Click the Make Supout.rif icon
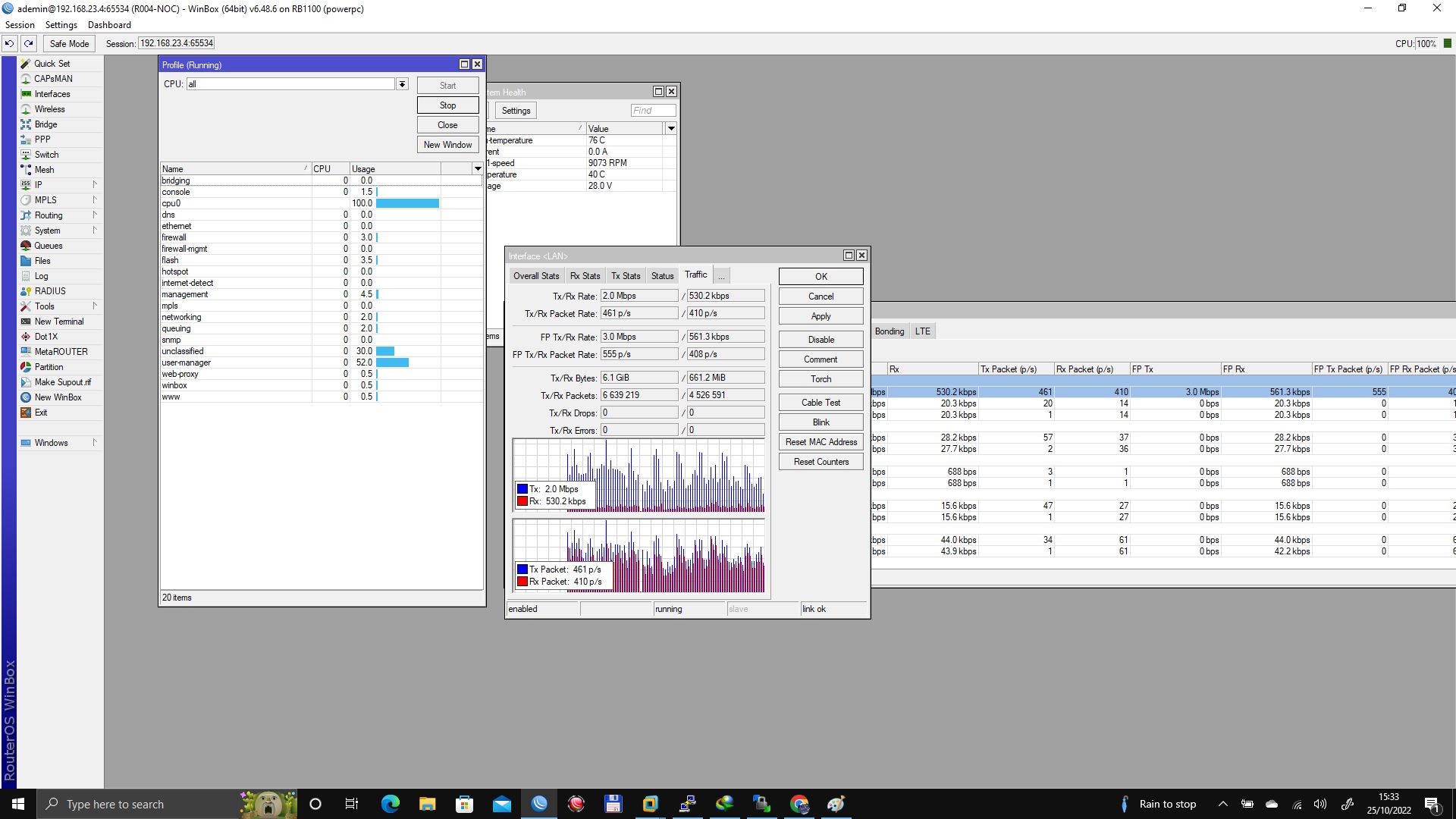Image resolution: width=1456 pixels, height=819 pixels. pos(26,382)
